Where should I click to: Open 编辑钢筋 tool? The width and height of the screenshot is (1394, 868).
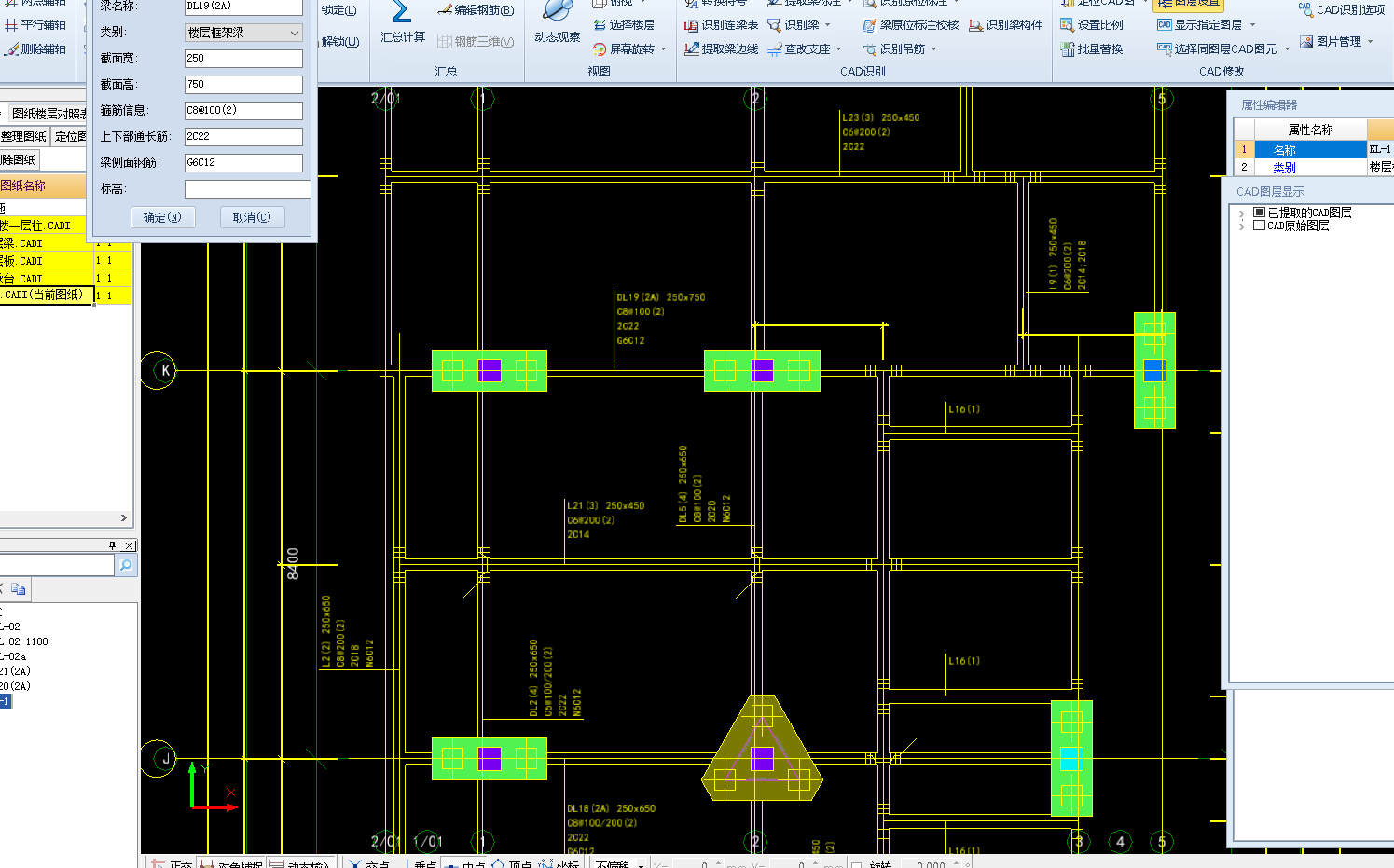point(476,10)
